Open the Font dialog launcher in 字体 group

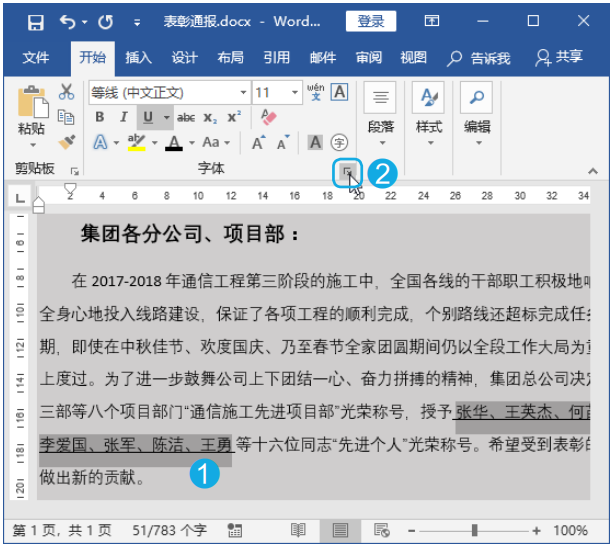[346, 173]
